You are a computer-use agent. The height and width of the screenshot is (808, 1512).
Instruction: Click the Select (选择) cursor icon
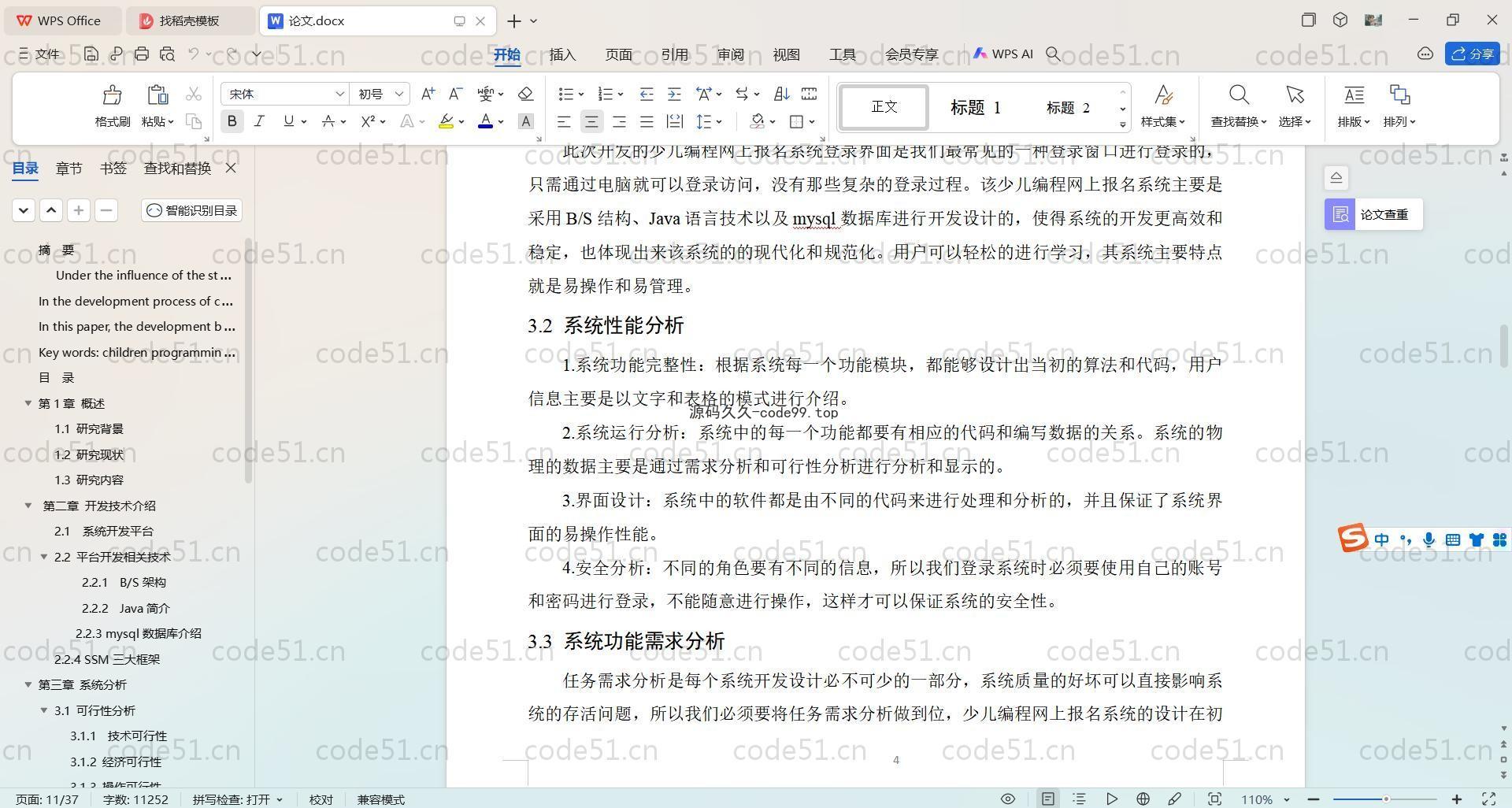point(1295,95)
